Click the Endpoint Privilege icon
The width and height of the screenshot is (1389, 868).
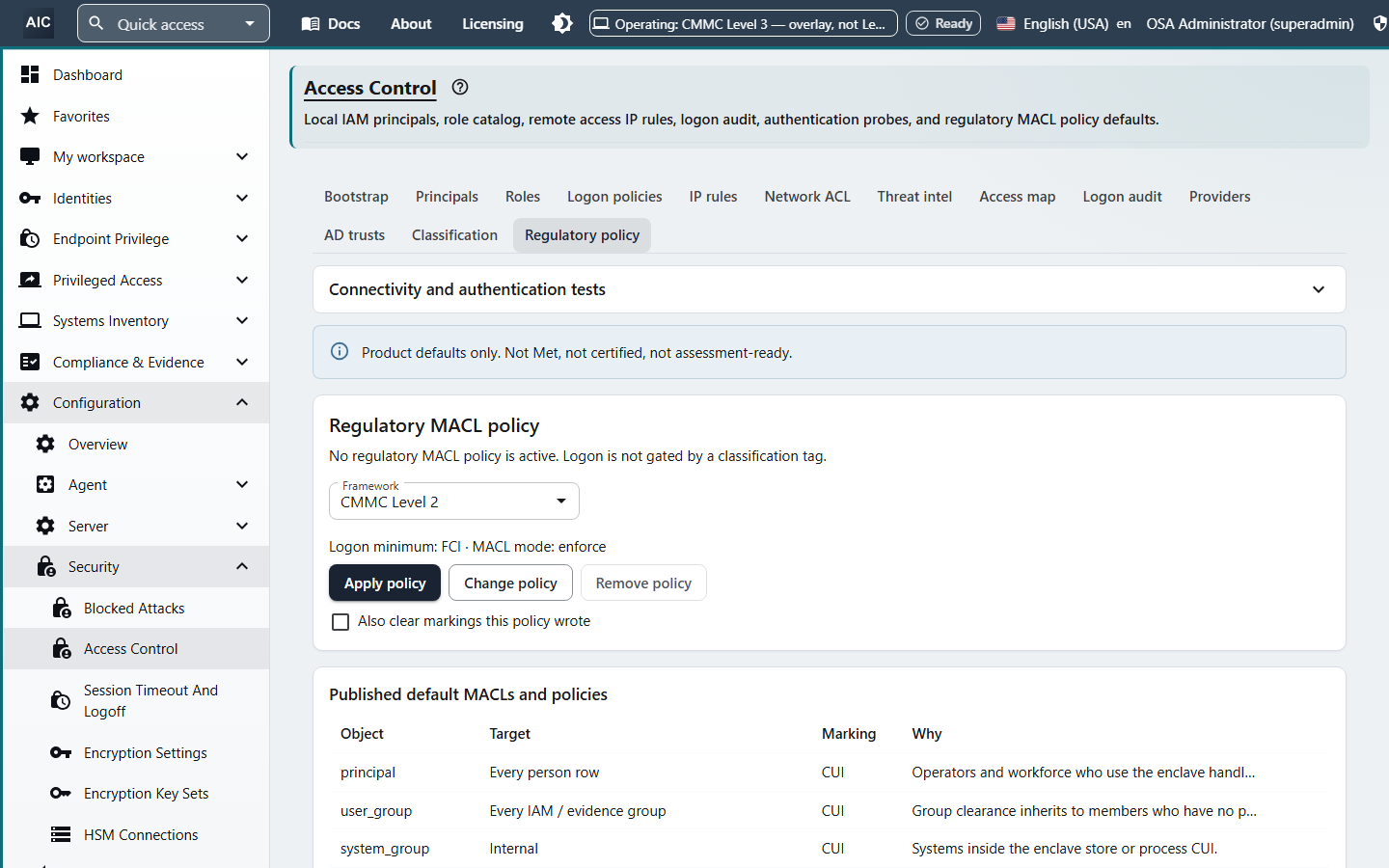[30, 238]
